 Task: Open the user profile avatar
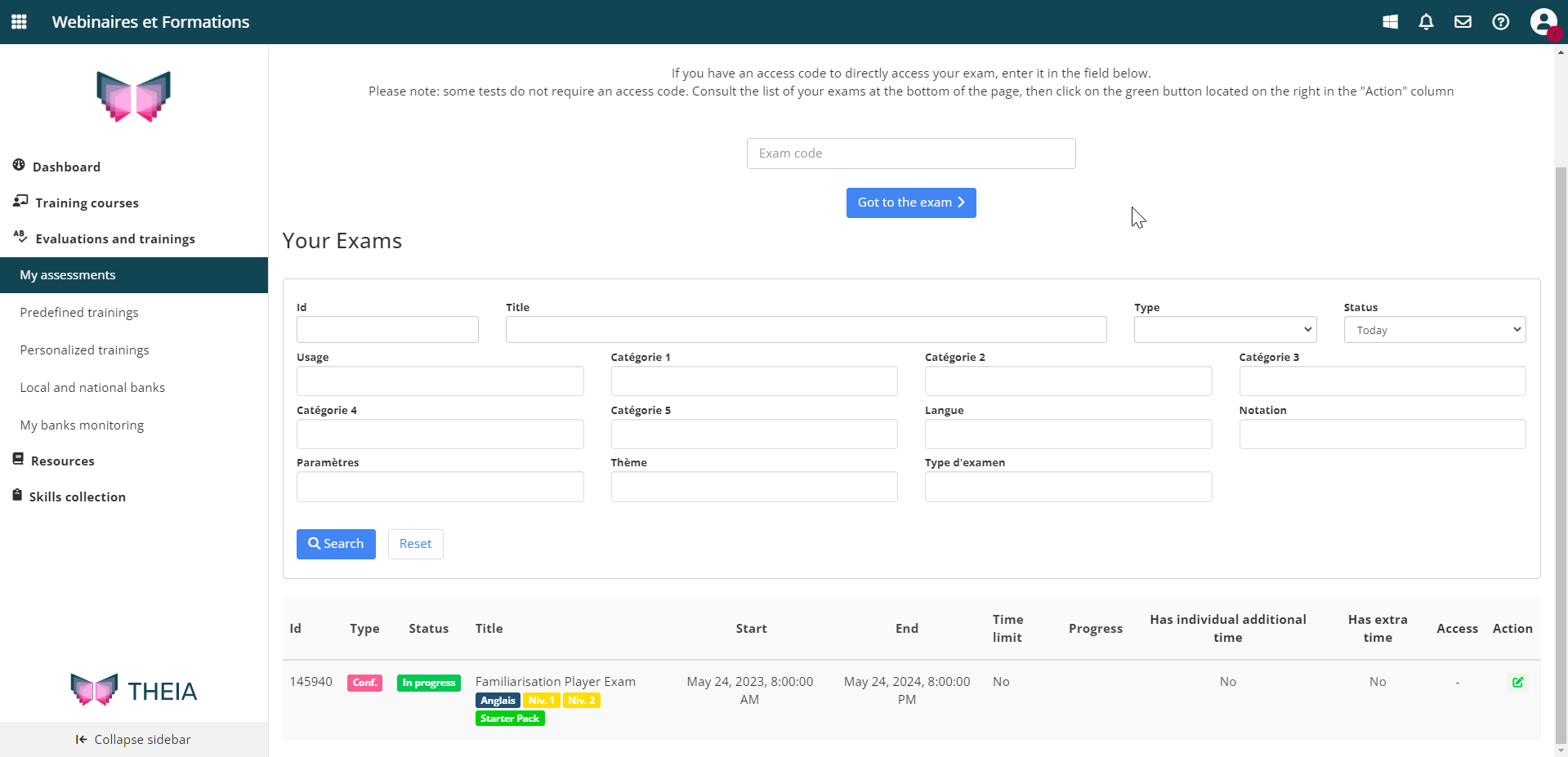point(1543,22)
